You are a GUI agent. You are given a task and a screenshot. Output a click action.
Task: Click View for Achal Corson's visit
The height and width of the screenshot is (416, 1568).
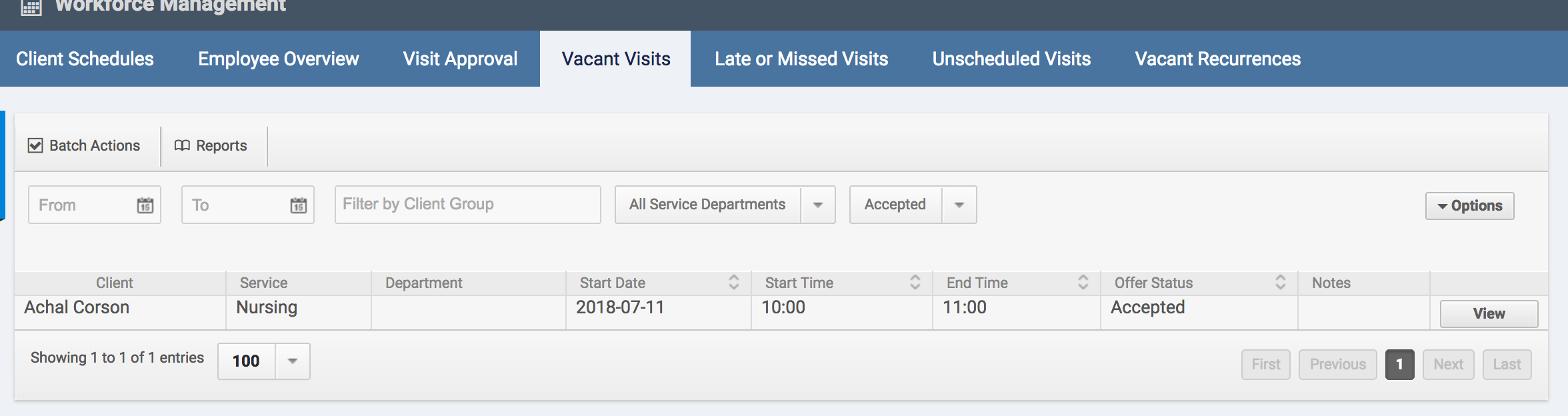pos(1489,313)
